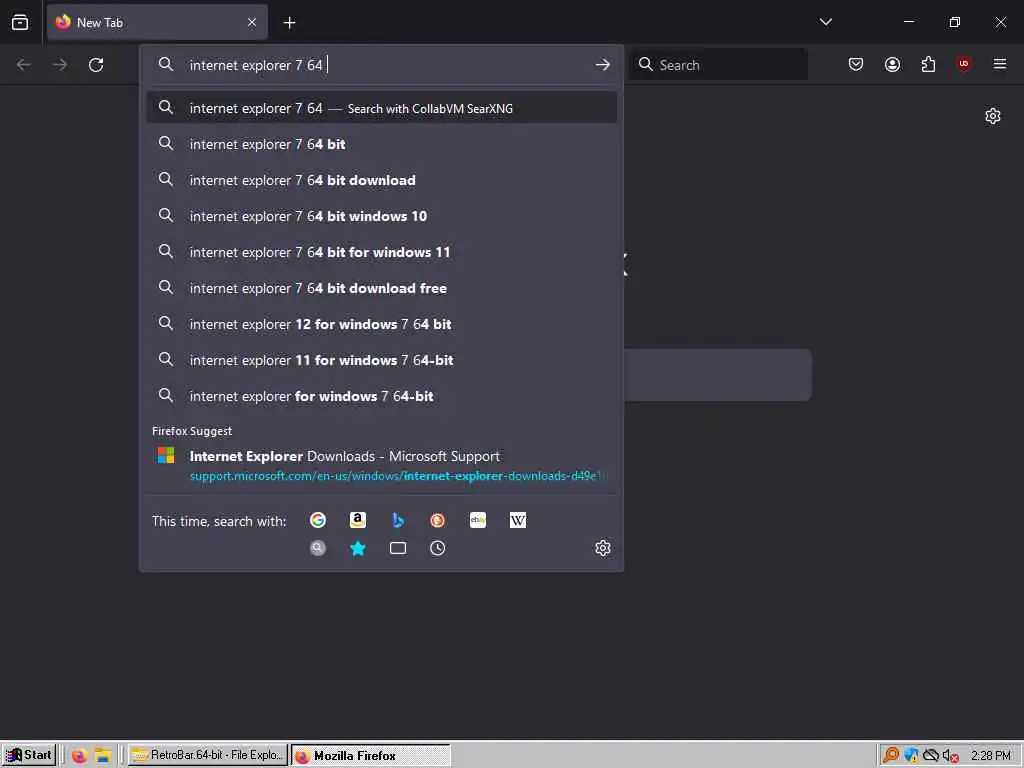Open the Extensions puzzle icon

[x=928, y=64]
